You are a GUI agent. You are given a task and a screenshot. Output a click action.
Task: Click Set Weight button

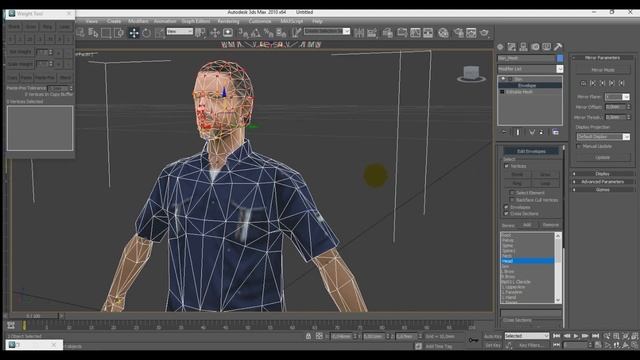click(20, 52)
